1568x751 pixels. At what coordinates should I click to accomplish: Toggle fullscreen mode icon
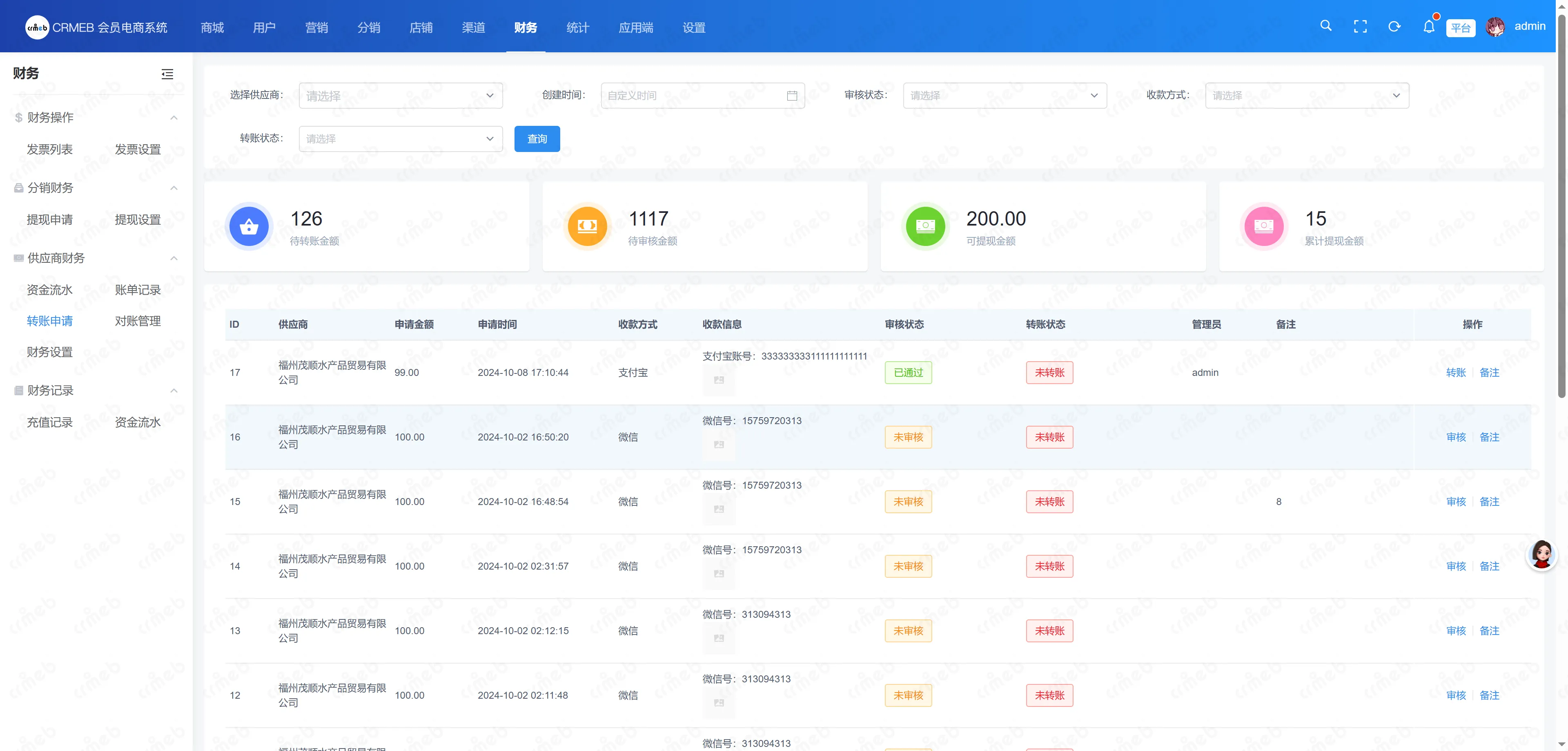[x=1360, y=27]
